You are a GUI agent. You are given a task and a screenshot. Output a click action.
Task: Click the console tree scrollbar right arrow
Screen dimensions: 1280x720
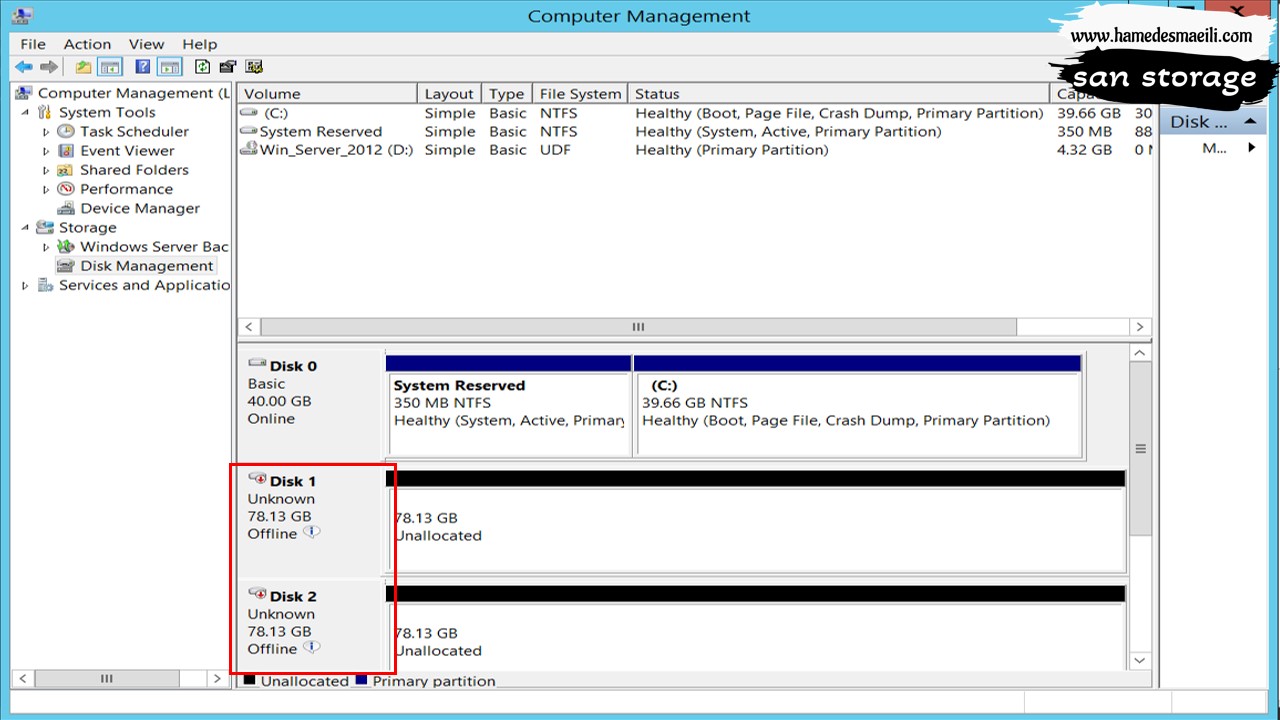(x=217, y=678)
